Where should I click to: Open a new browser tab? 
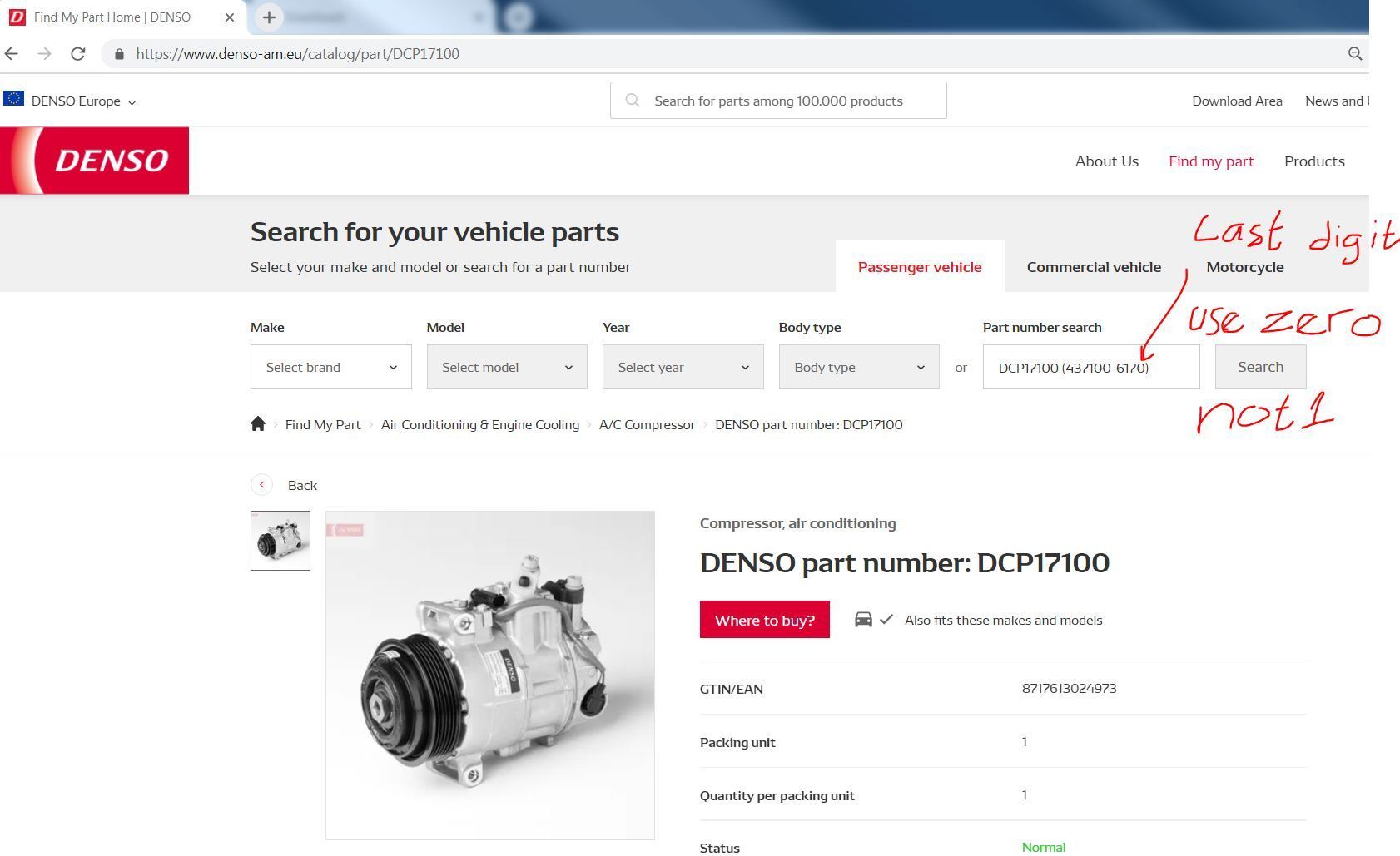[269, 17]
